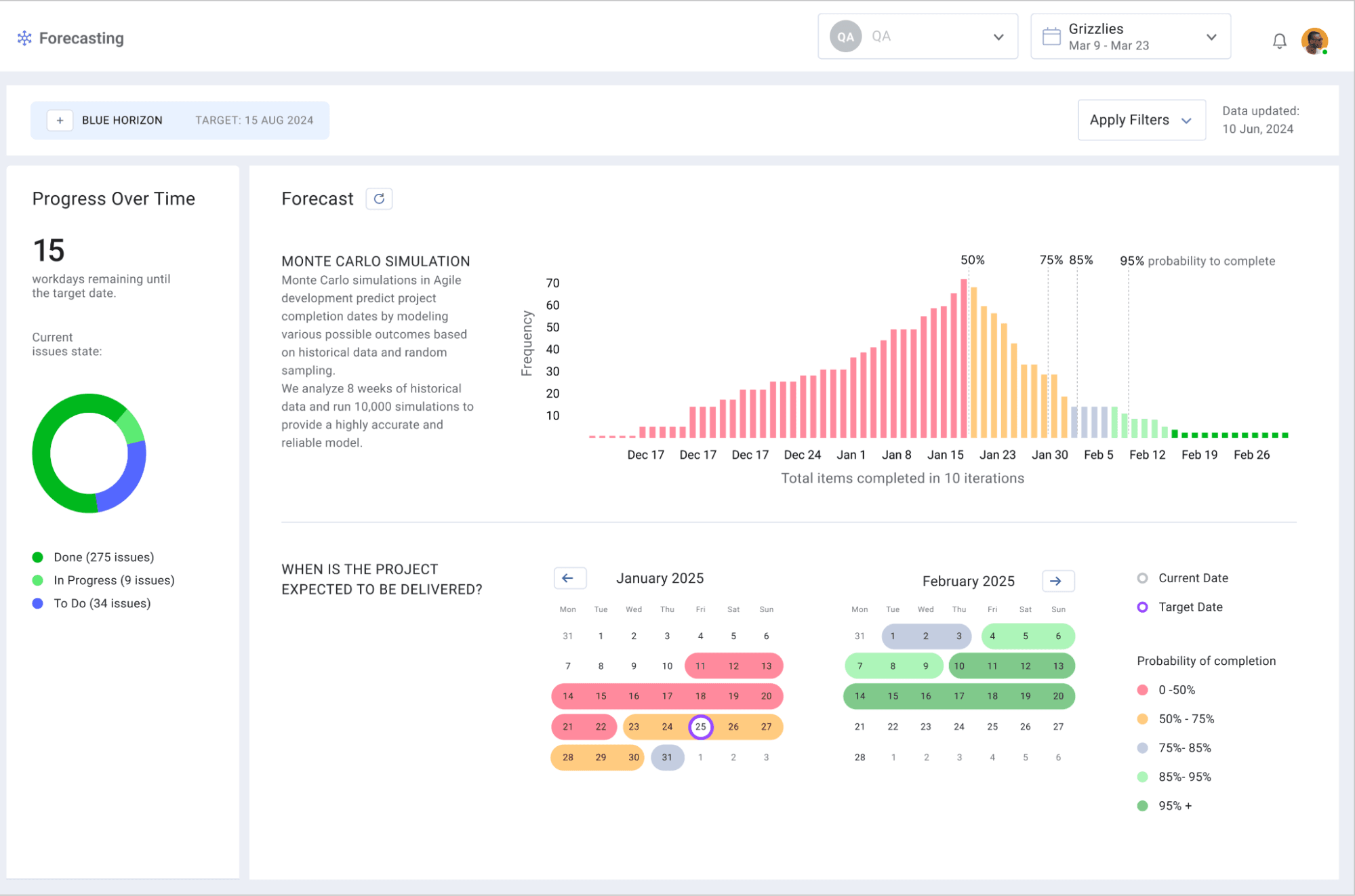Click January 25 target date on calendar
The width and height of the screenshot is (1355, 896).
[700, 727]
